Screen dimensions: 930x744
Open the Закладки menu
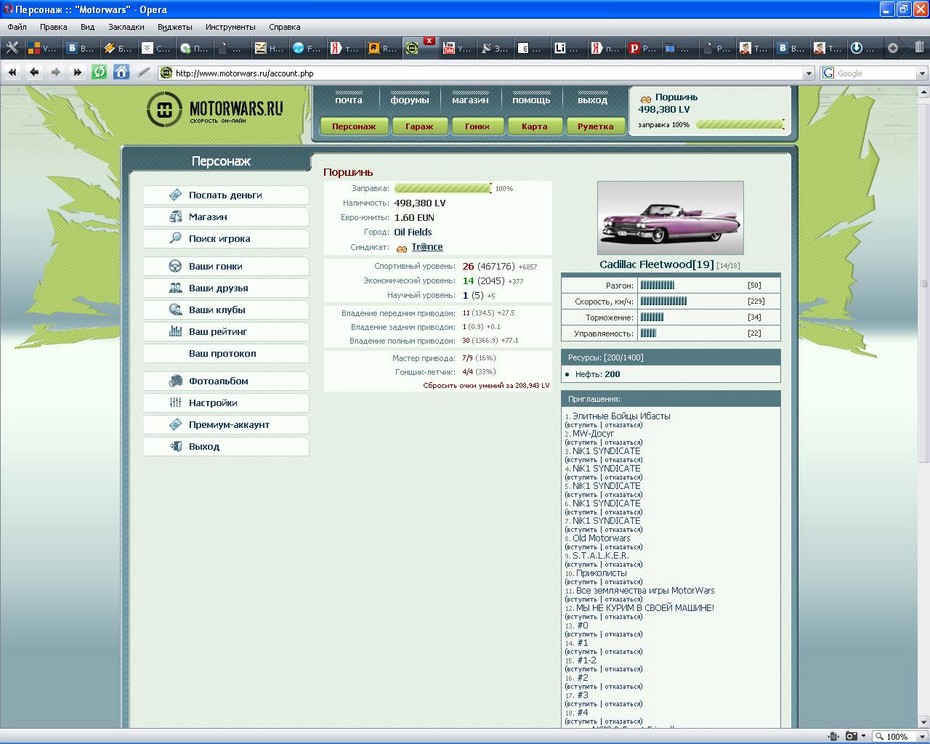[126, 27]
